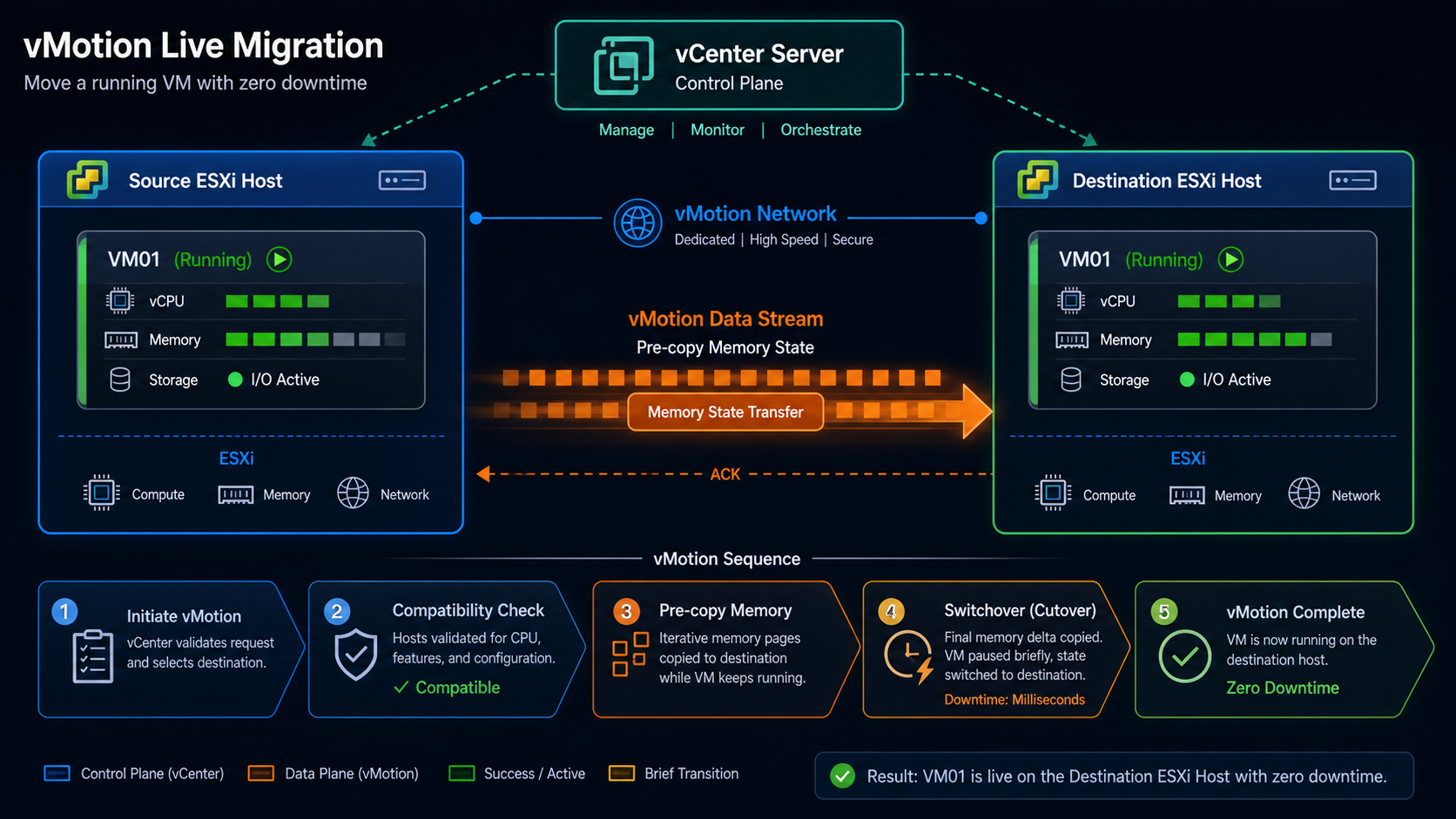Click the source I/O Active green status dot
This screenshot has height=819, width=1456.
click(x=235, y=379)
